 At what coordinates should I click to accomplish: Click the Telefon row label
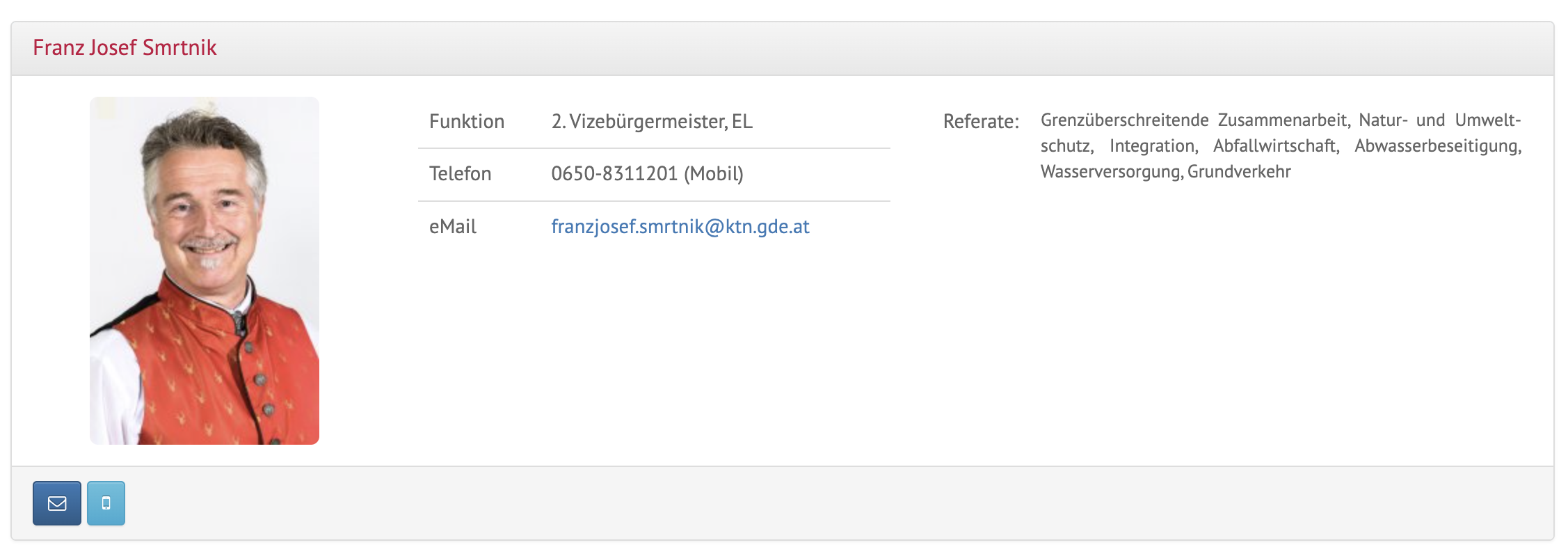[461, 174]
